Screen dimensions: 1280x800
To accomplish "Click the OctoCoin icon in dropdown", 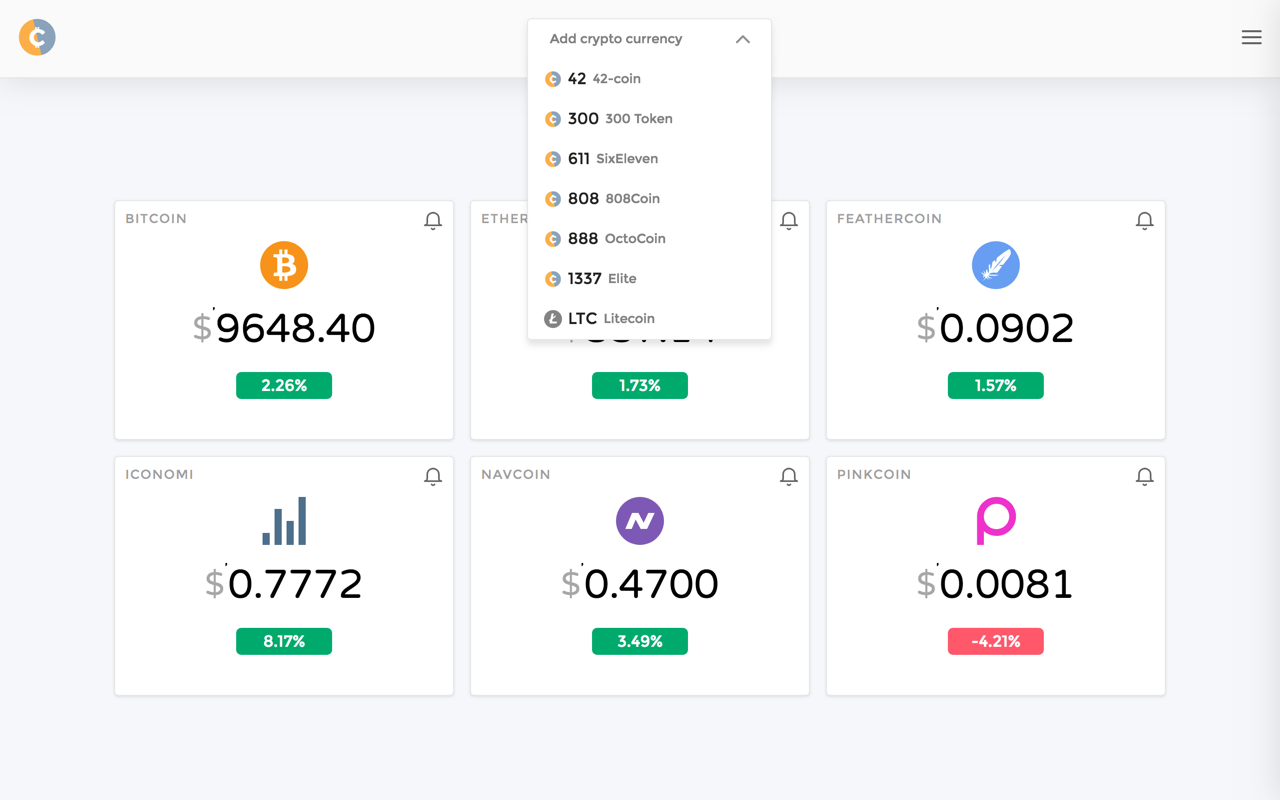I will click(552, 239).
